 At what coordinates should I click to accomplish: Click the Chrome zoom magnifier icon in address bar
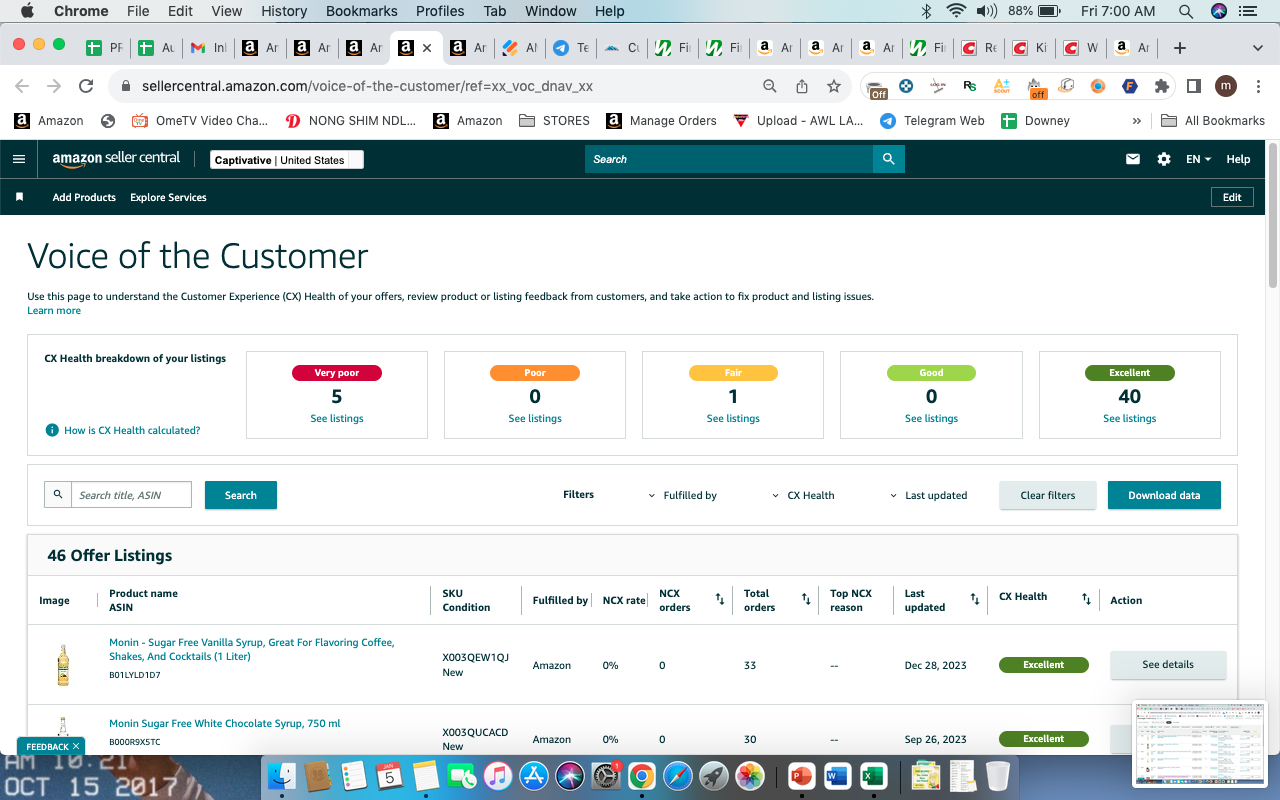click(x=770, y=86)
